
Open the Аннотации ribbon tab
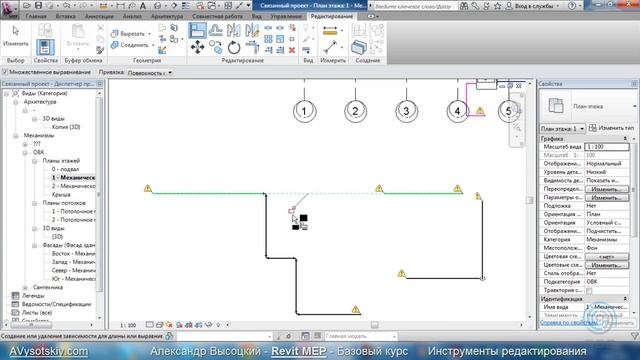(x=99, y=16)
